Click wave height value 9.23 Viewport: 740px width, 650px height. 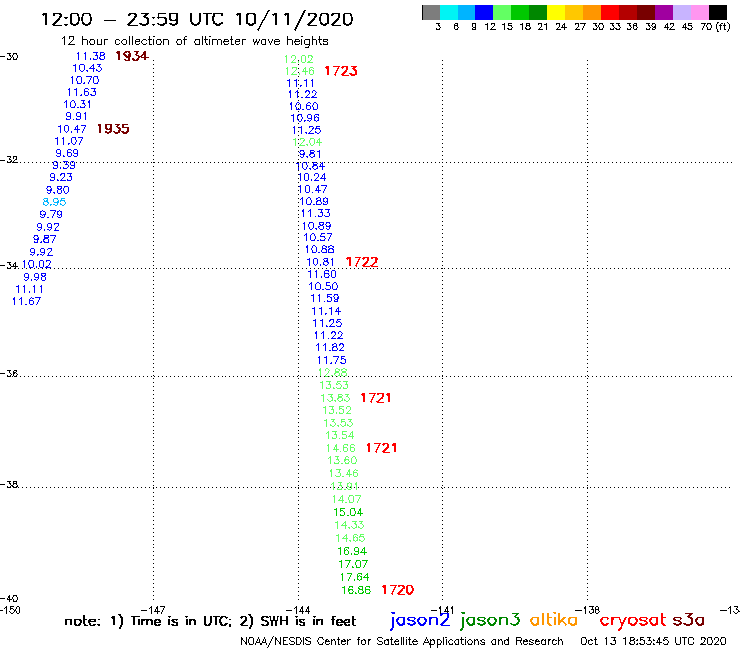click(x=61, y=177)
